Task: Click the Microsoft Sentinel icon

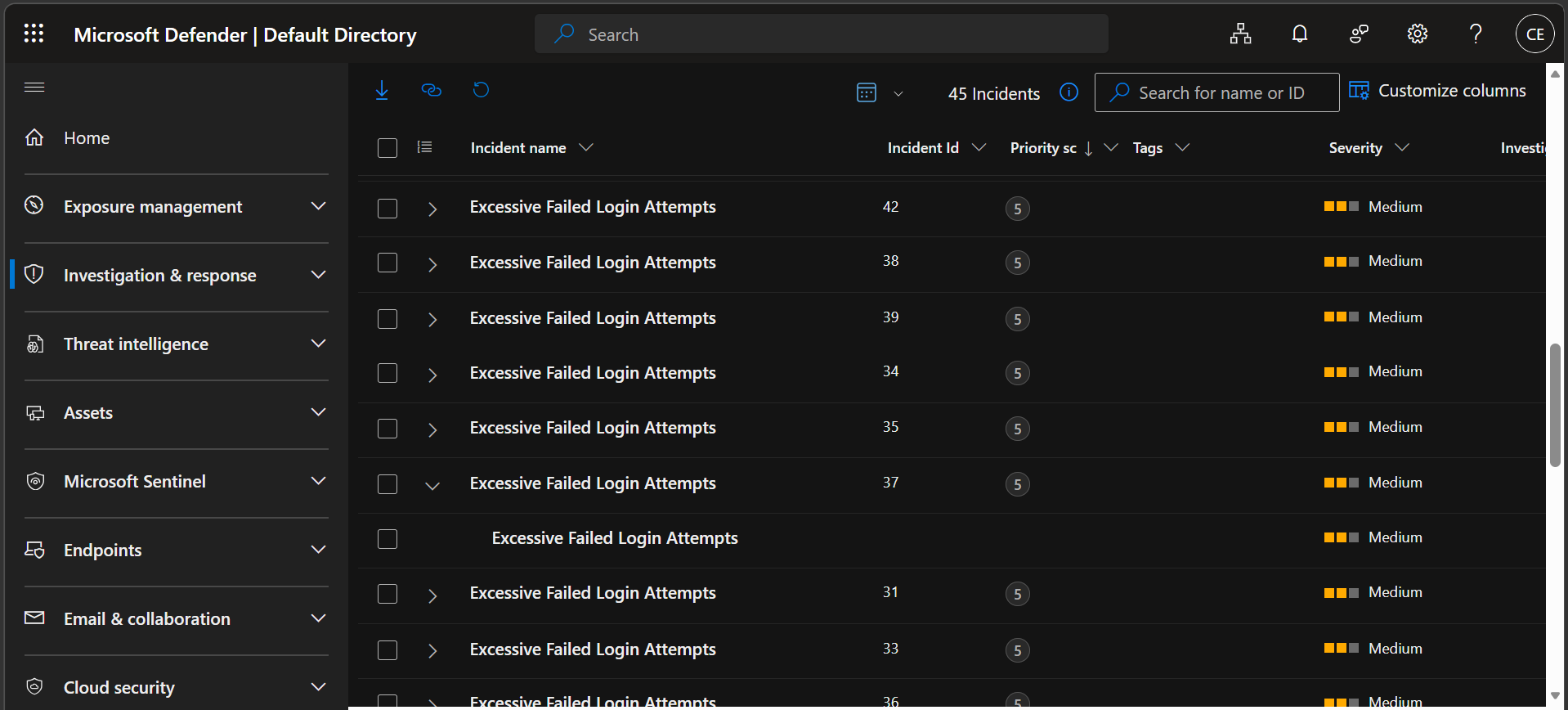Action: (x=34, y=481)
